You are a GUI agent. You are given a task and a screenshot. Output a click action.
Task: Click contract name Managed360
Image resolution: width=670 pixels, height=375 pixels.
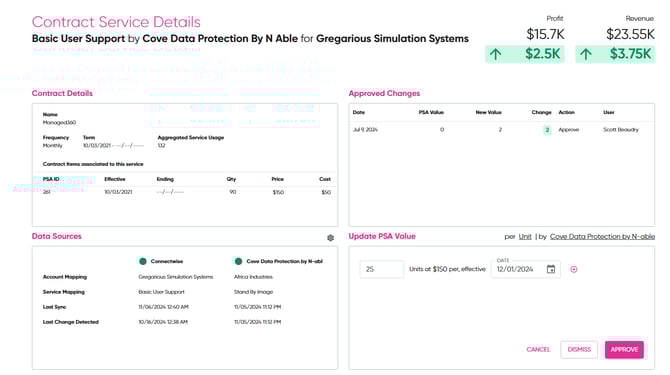pos(59,123)
